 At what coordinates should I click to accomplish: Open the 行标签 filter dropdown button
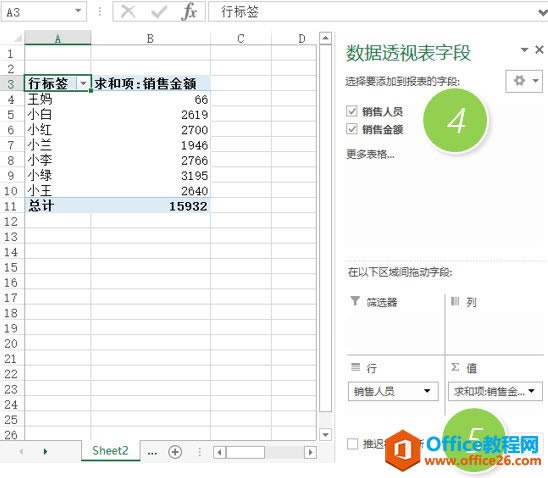coord(83,83)
